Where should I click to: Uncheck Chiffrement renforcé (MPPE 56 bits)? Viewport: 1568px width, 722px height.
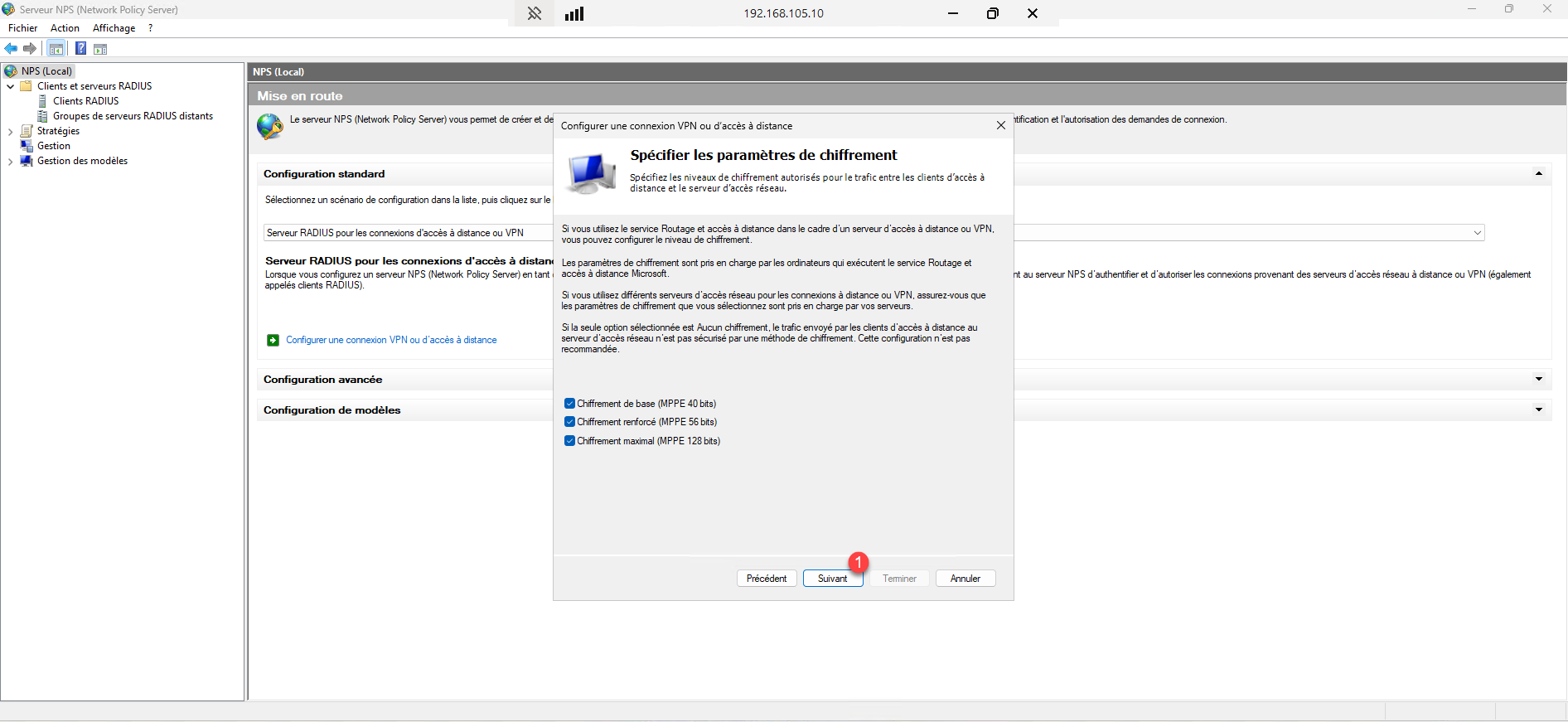pyautogui.click(x=569, y=422)
